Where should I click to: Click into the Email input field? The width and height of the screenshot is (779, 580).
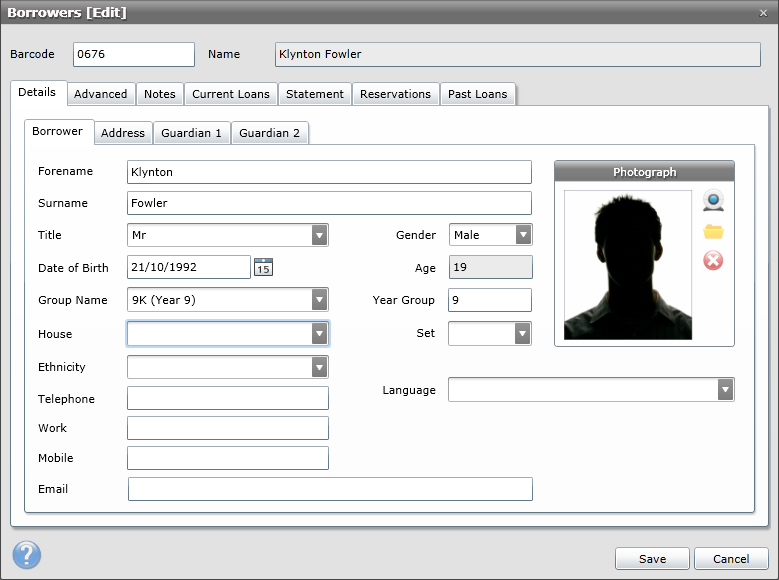330,489
